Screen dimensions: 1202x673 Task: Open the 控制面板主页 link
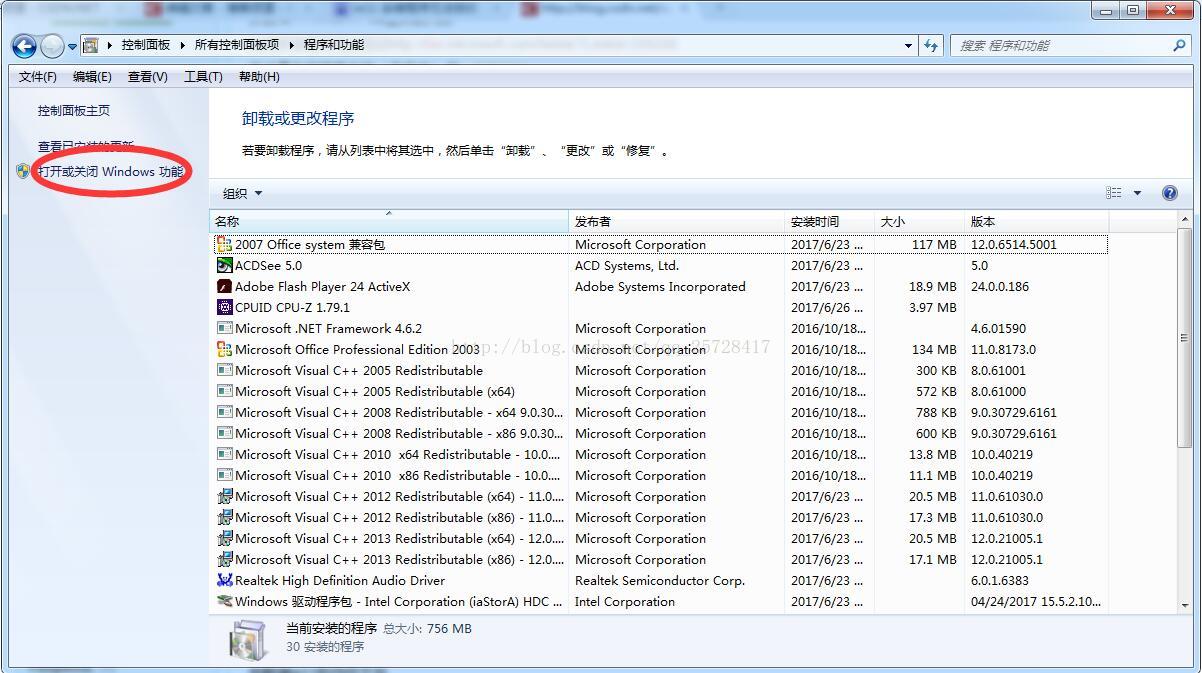[x=74, y=111]
